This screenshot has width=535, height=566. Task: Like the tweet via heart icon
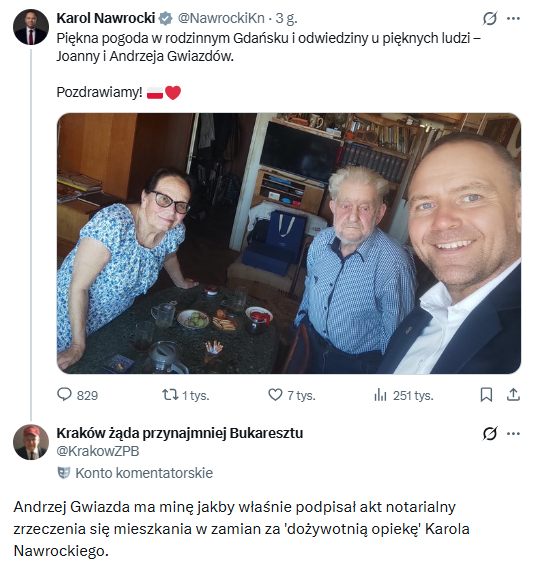pos(275,395)
